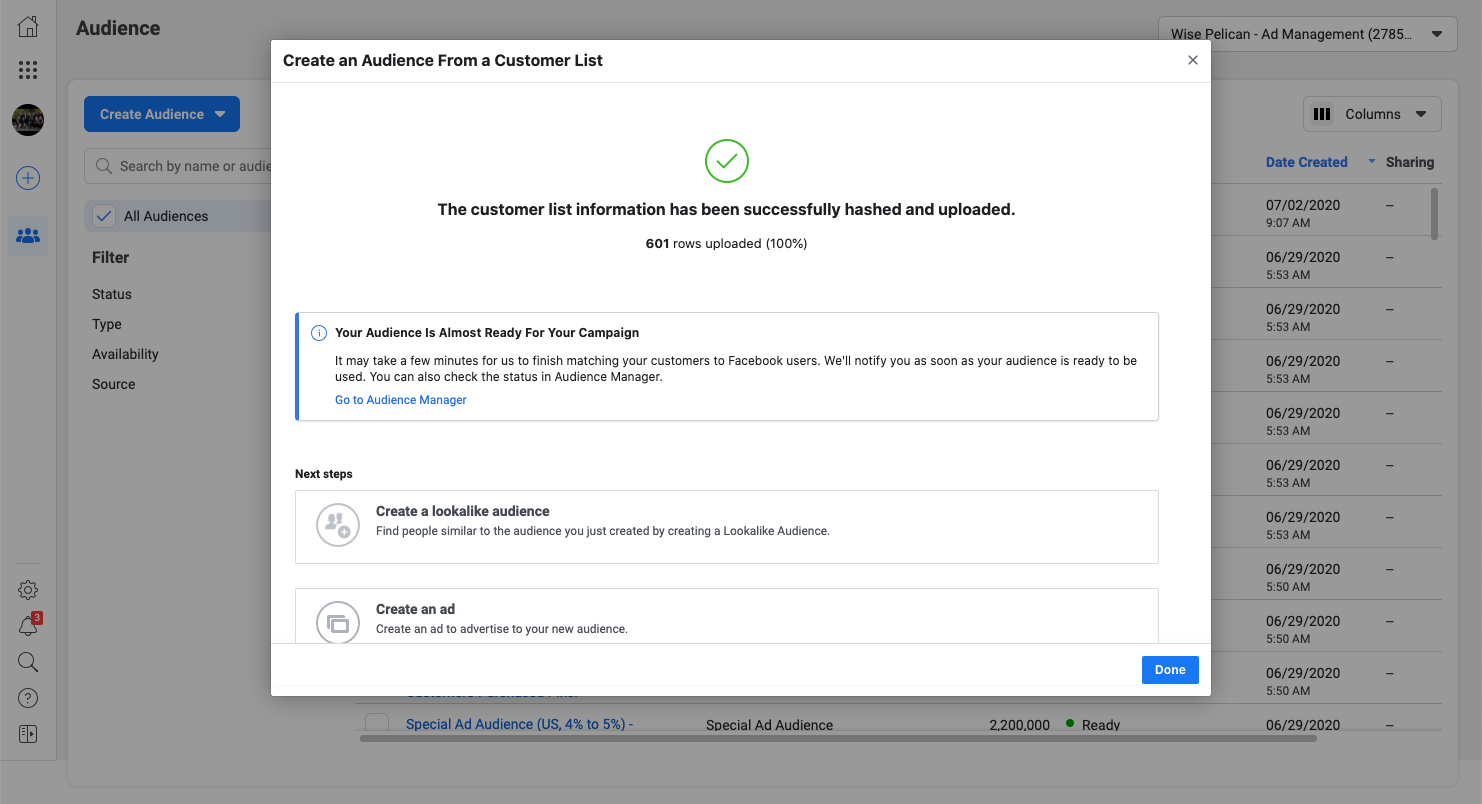Screen dimensions: 1482x804
Task: Click the 07/02/2020 date cell
Action: coord(1303,213)
